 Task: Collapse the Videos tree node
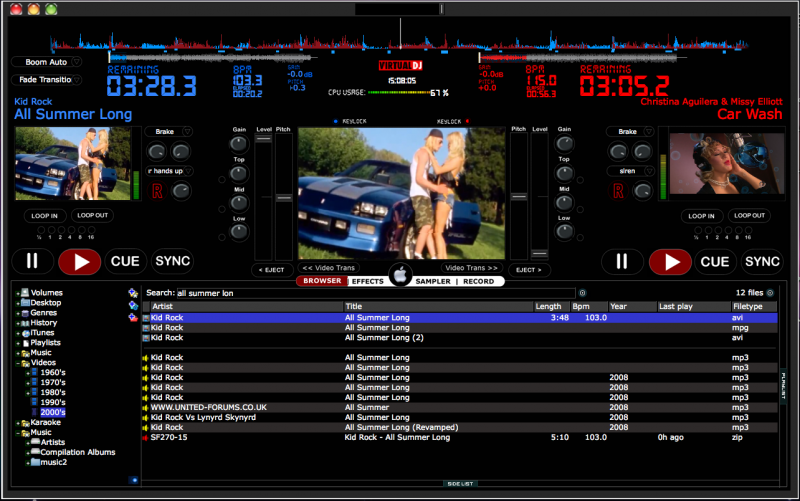[18, 363]
